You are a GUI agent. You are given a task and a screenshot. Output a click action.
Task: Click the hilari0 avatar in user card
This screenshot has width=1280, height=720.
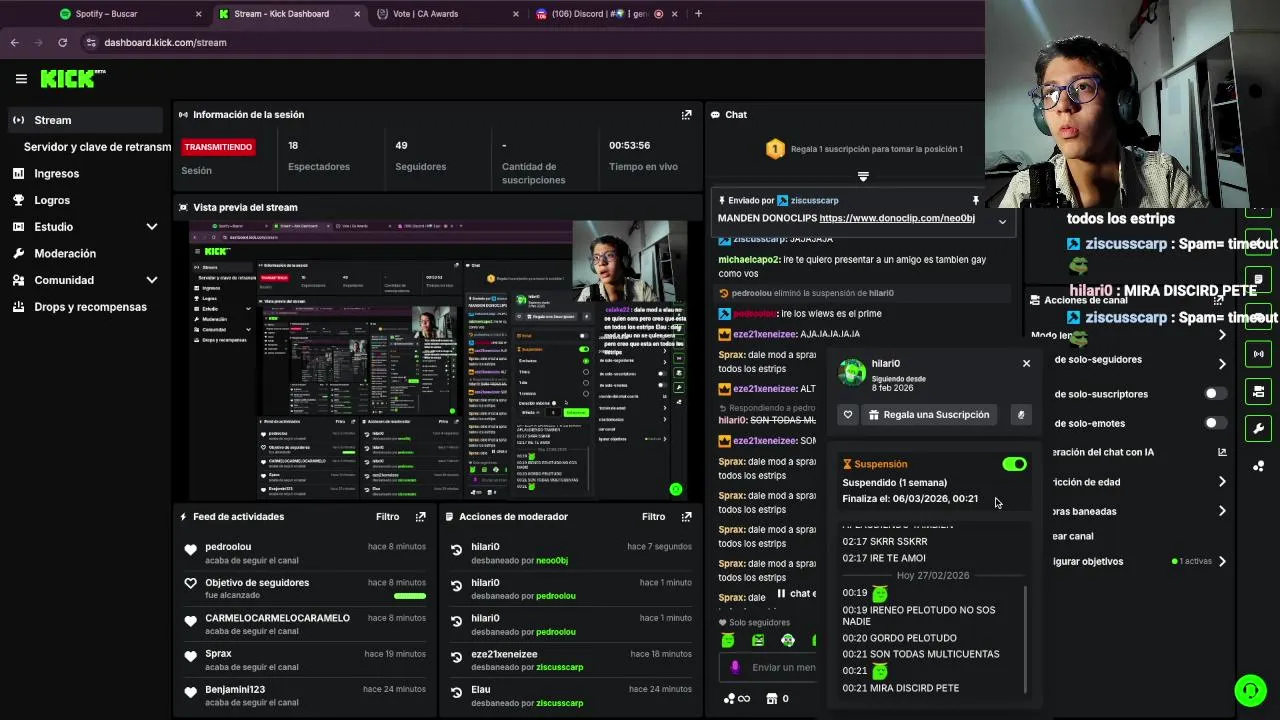[x=852, y=372]
